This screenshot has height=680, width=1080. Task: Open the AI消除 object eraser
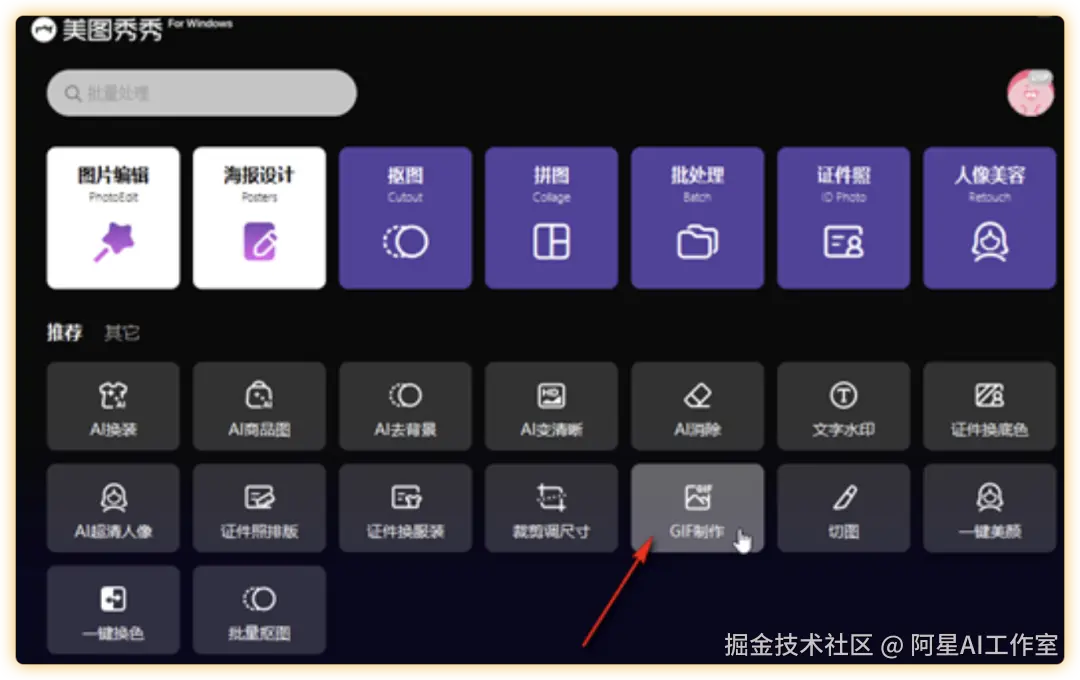pos(697,406)
